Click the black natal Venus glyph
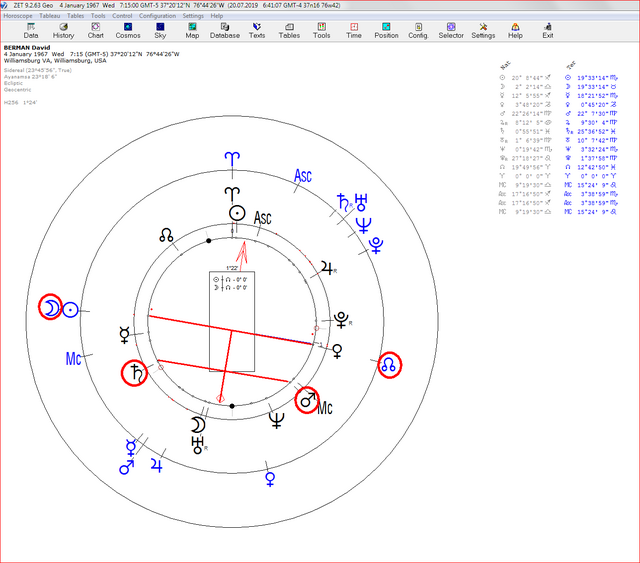The width and height of the screenshot is (640, 563). [337, 351]
